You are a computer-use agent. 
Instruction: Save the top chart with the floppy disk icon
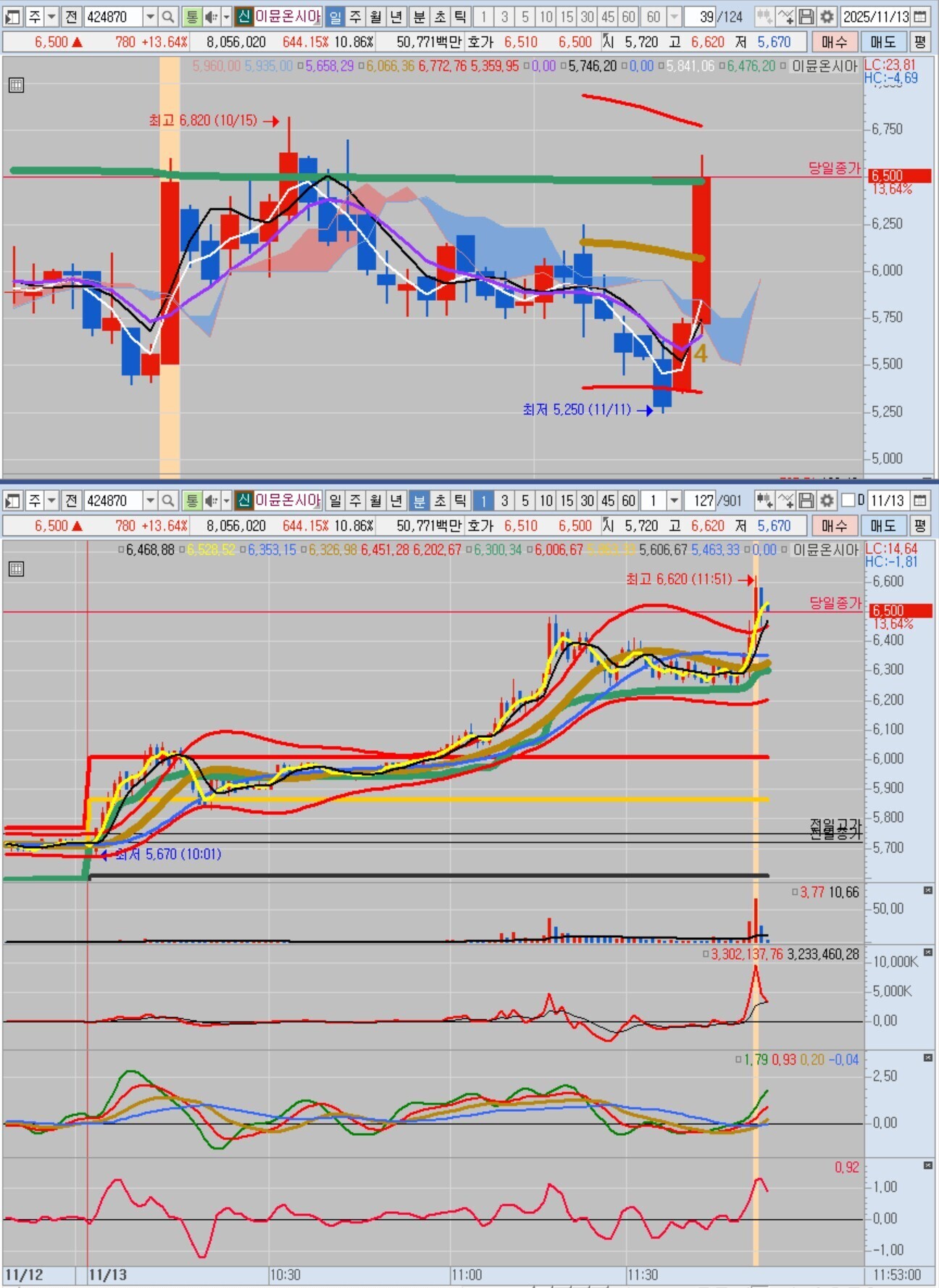[806, 17]
